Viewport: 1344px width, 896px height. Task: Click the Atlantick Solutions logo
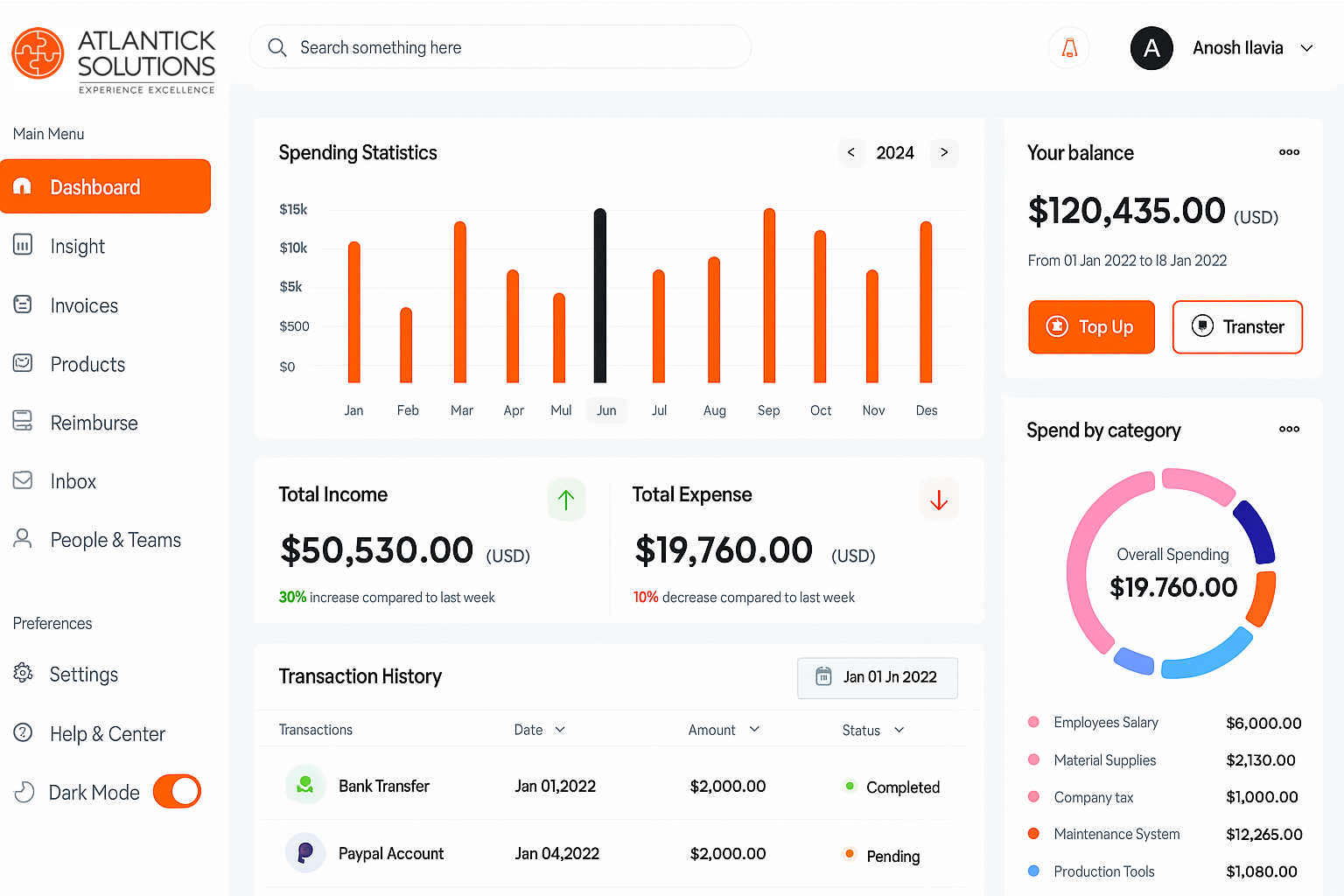113,59
